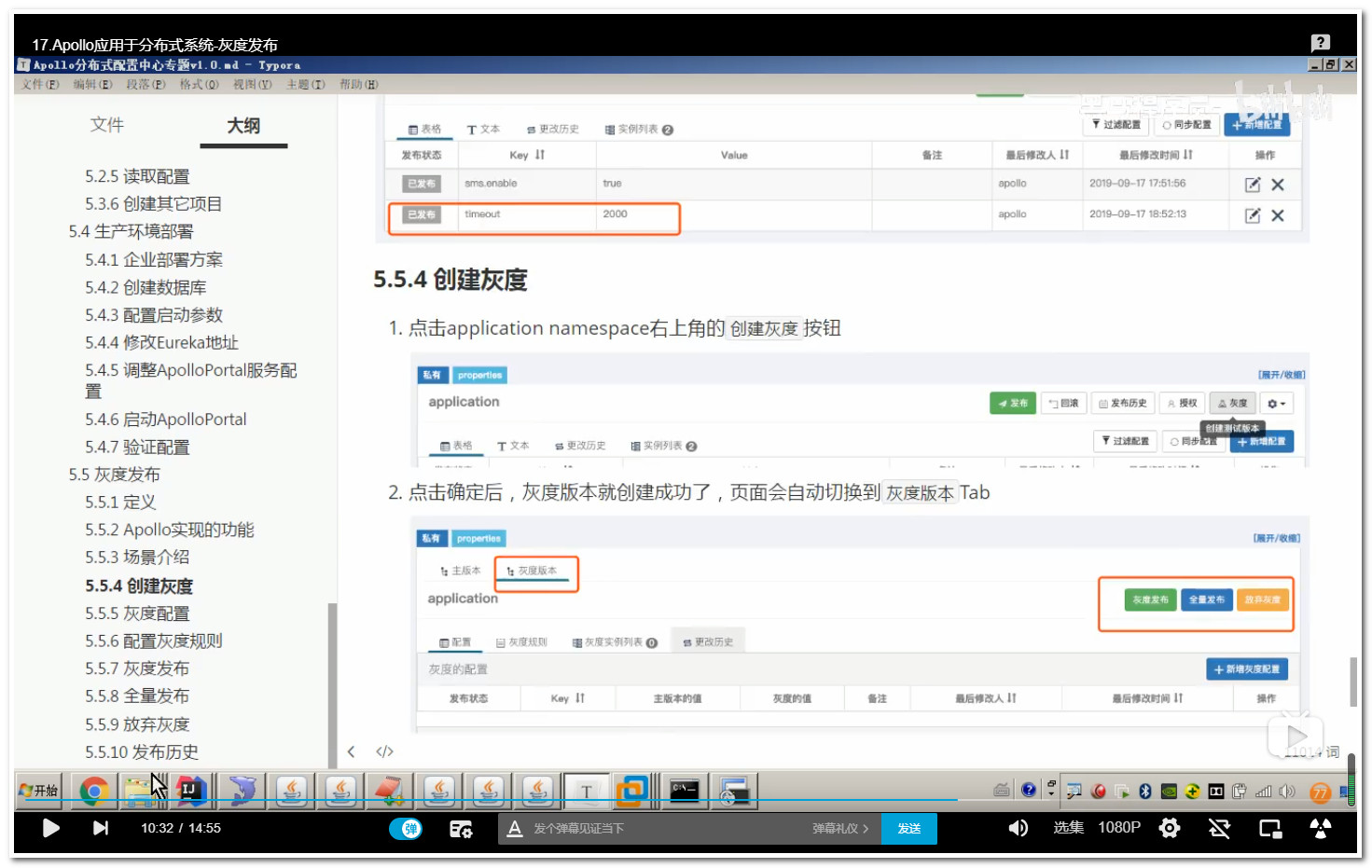The height and width of the screenshot is (868, 1372).
Task: Select outline item 5.4.6 启动ApolloPortal
Action: [166, 420]
